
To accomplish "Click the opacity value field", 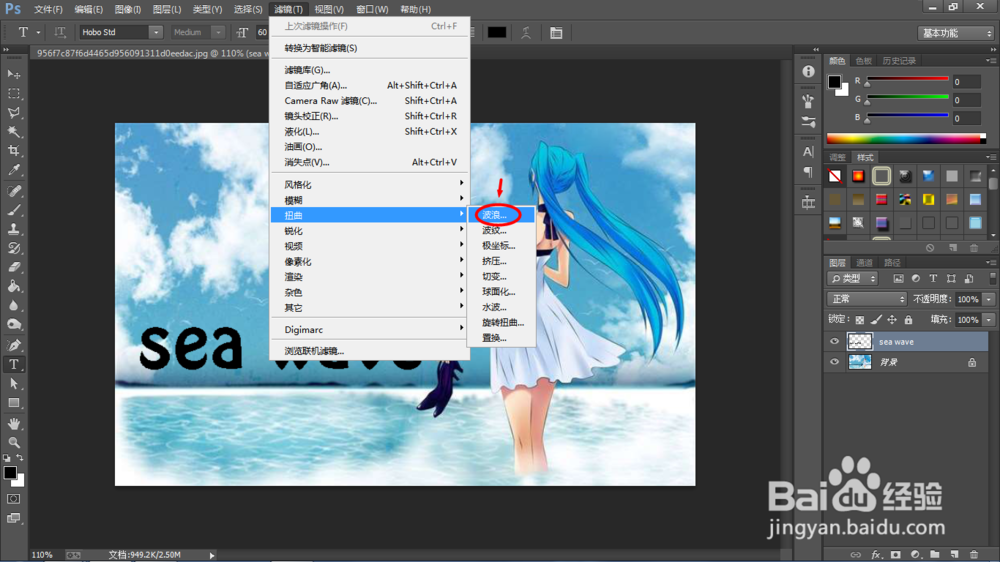I will click(969, 299).
